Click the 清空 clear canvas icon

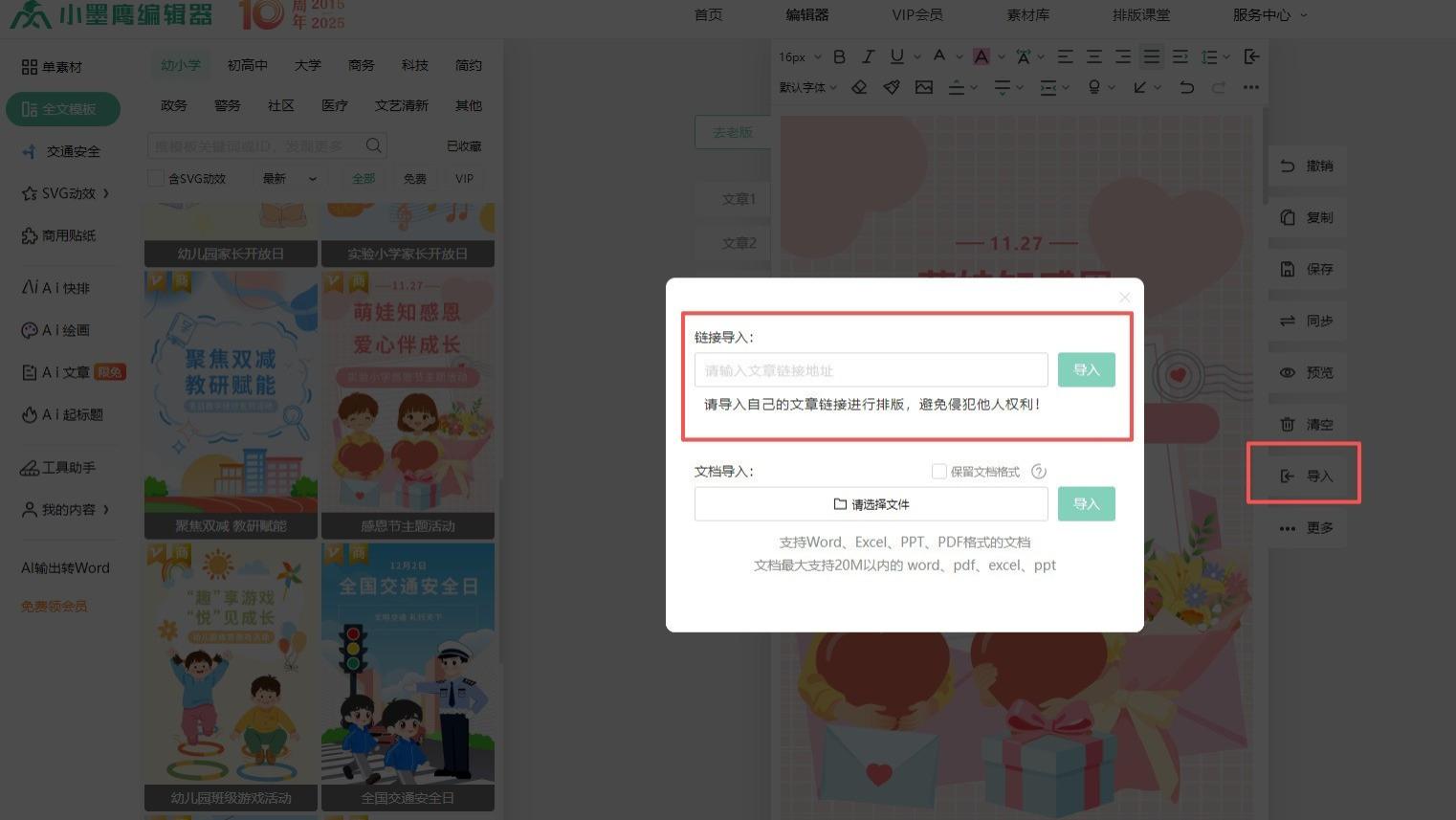pos(1287,424)
